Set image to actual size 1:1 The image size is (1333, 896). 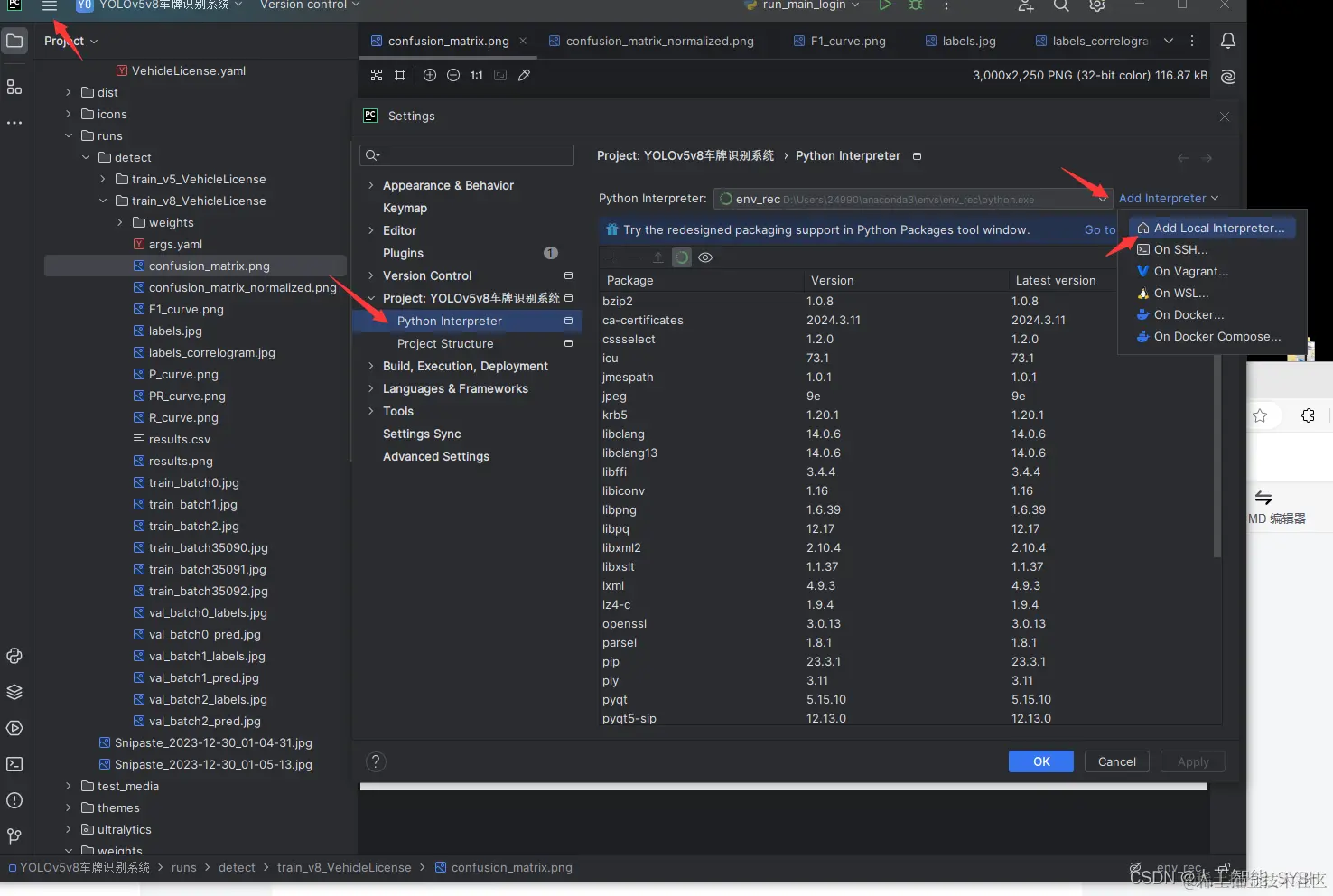coord(477,75)
